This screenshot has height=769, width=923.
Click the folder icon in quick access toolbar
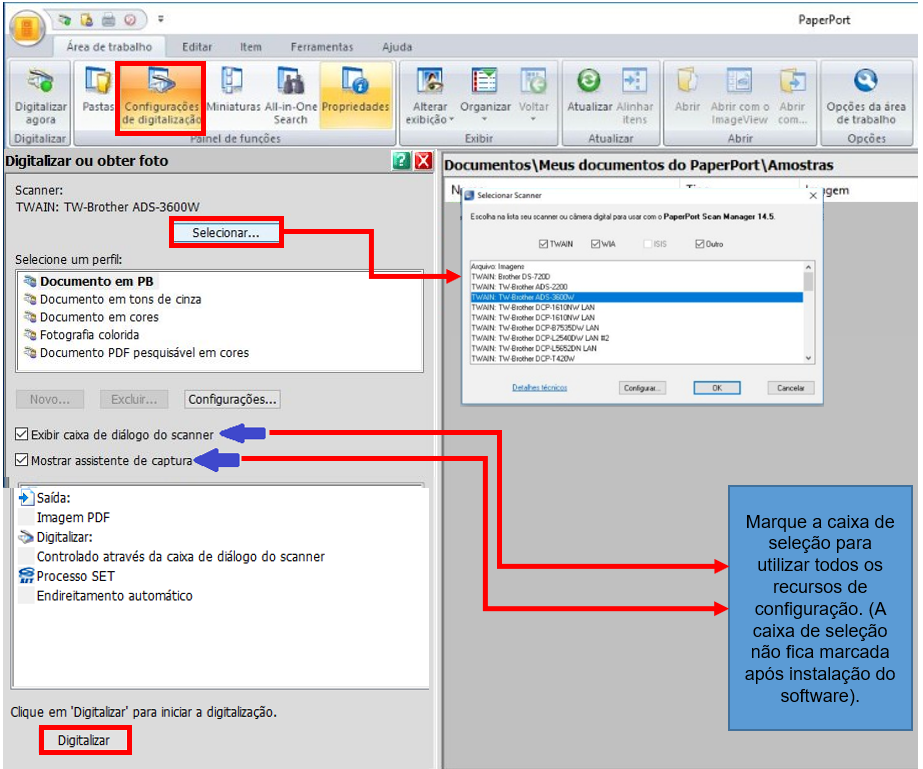click(87, 20)
